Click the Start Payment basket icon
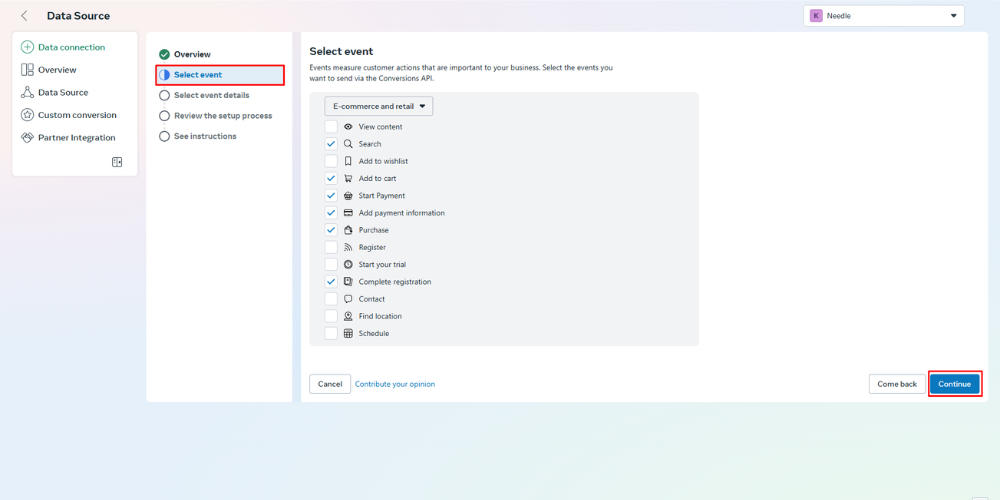The image size is (1000, 500). tap(348, 196)
